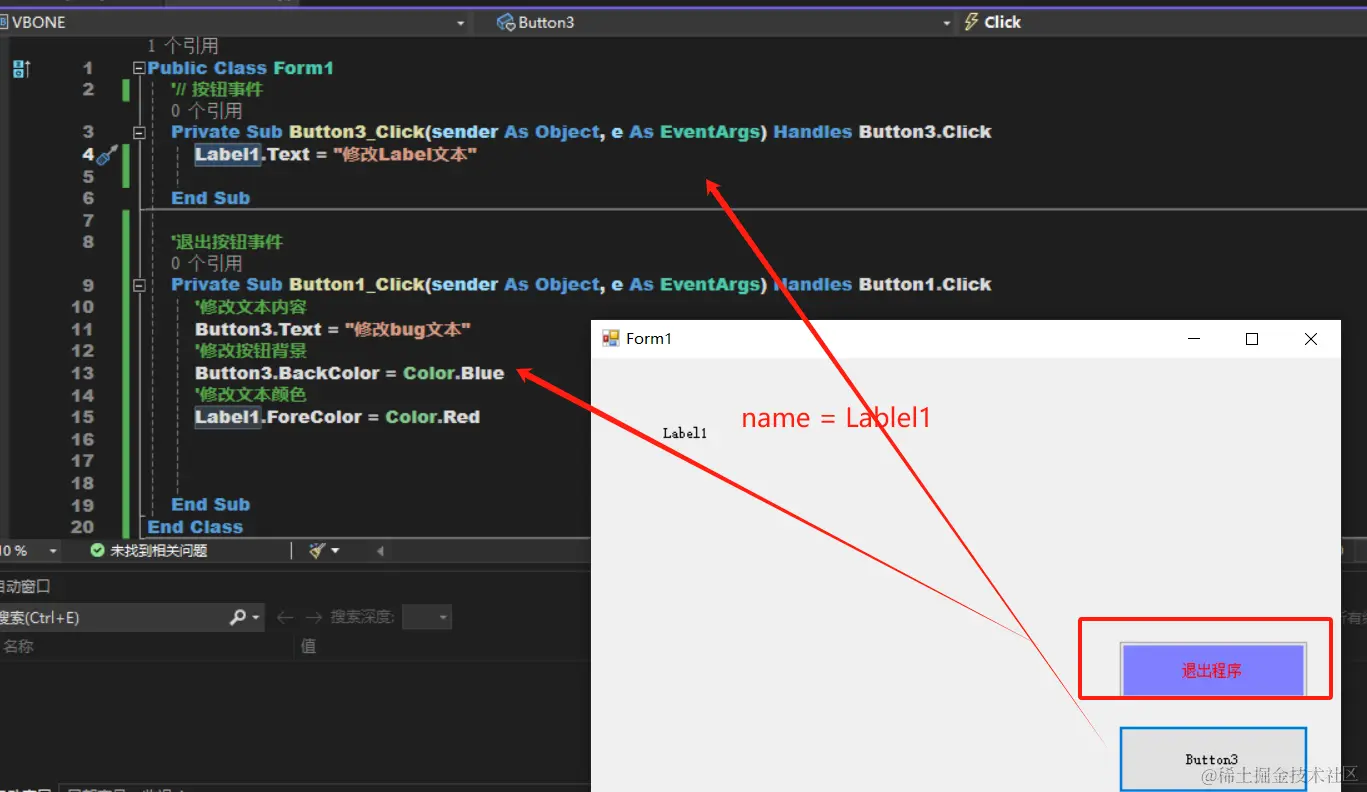Open the code cleanup dropdown arrow
1367x792 pixels.
[335, 550]
